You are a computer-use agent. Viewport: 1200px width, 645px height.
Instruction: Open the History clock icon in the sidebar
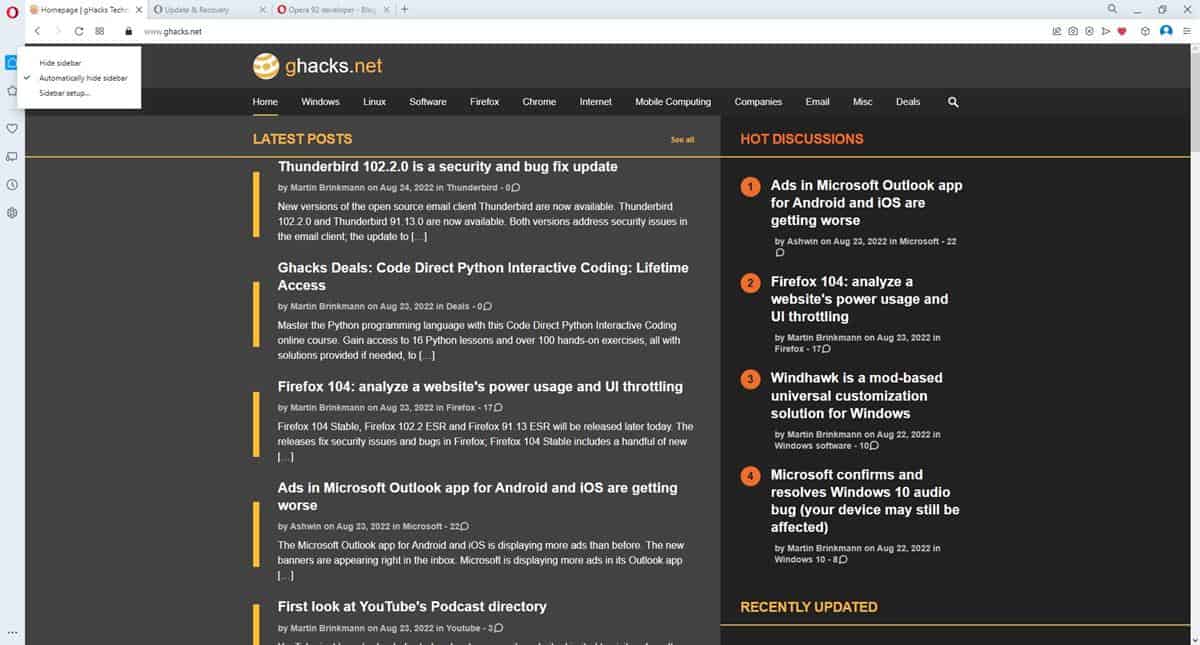pyautogui.click(x=11, y=184)
